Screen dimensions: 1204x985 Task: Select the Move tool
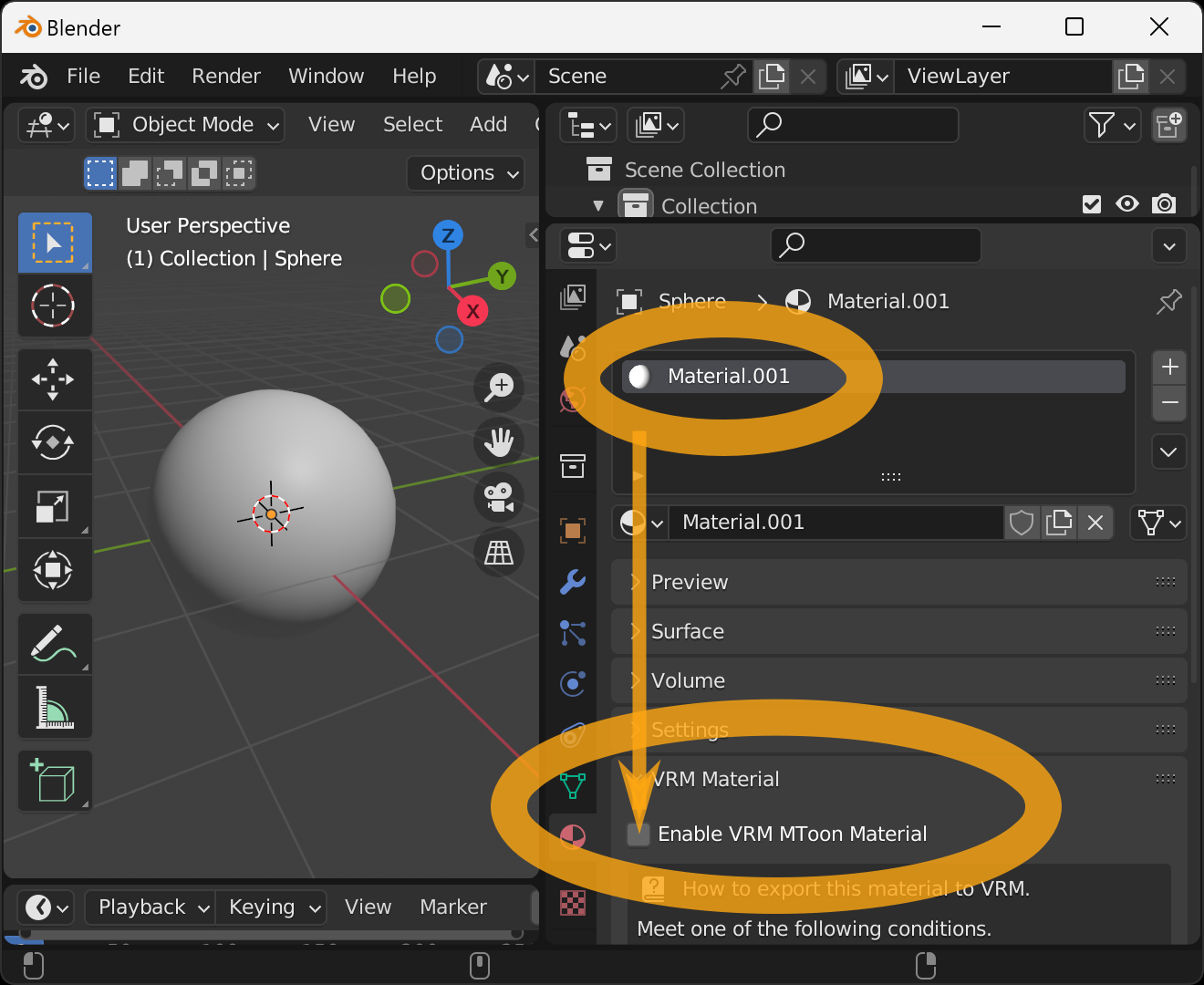[54, 378]
